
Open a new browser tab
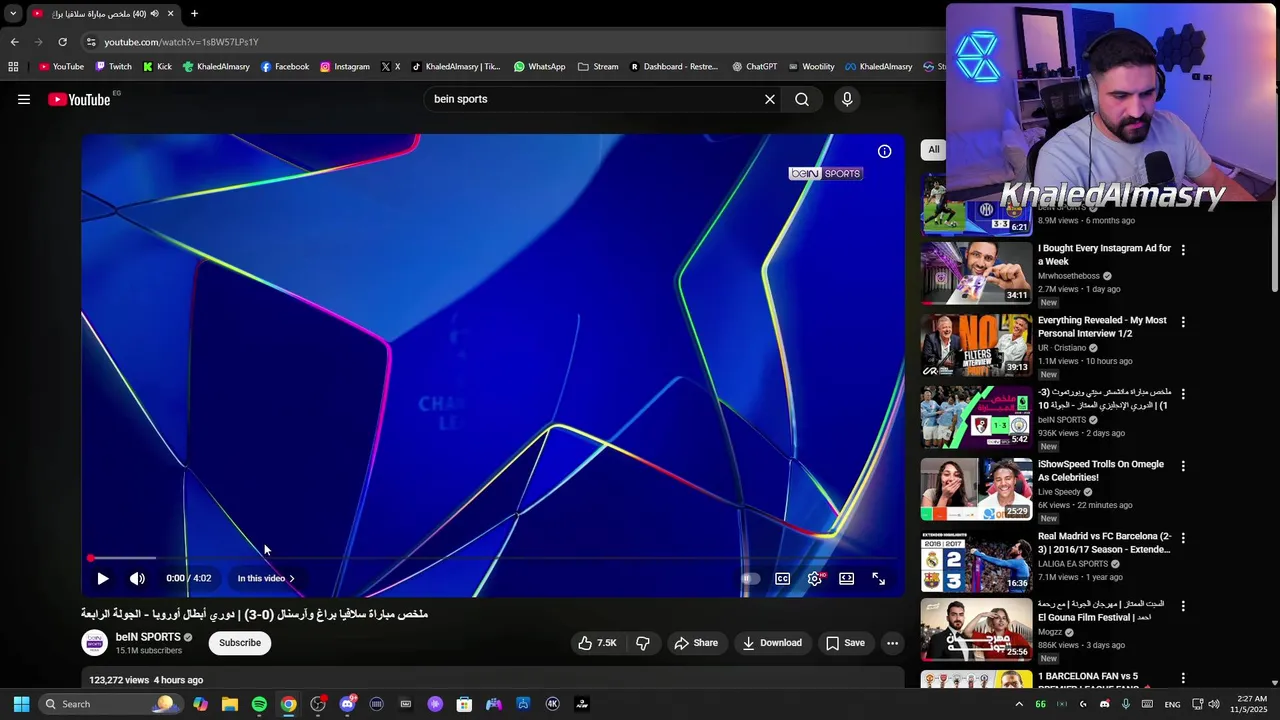click(194, 14)
